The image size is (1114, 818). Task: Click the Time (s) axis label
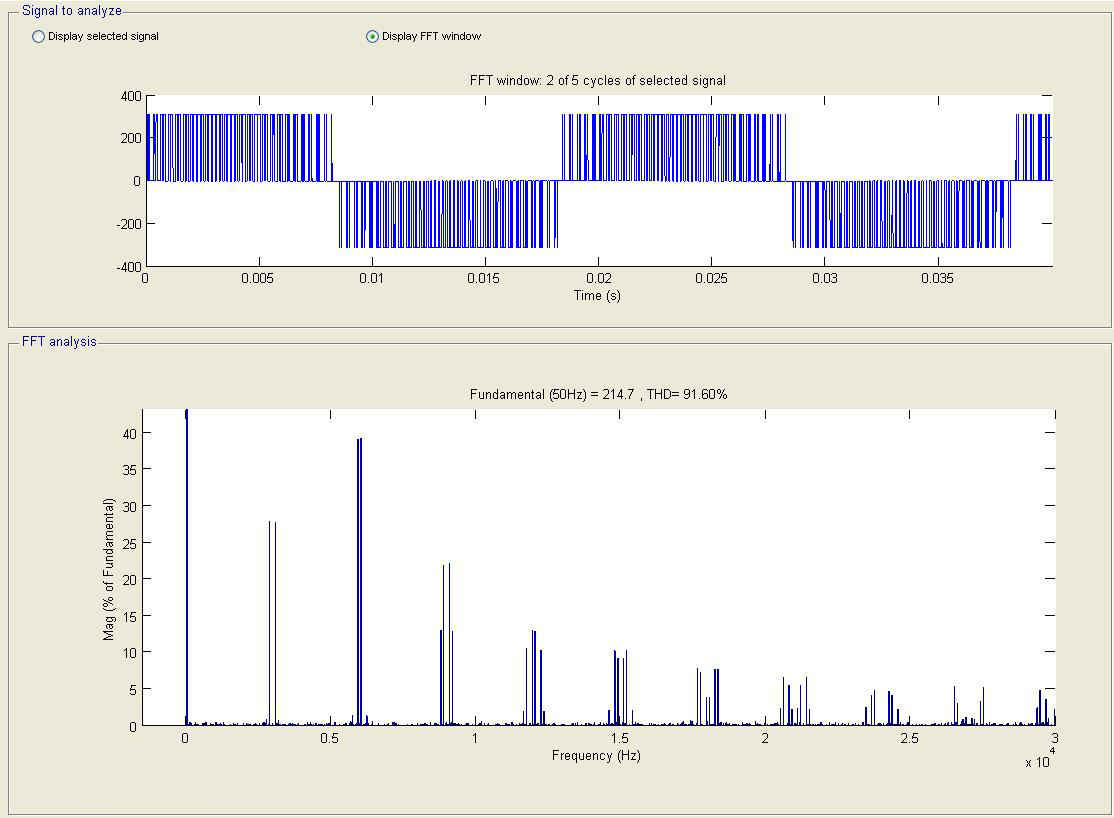(x=597, y=296)
